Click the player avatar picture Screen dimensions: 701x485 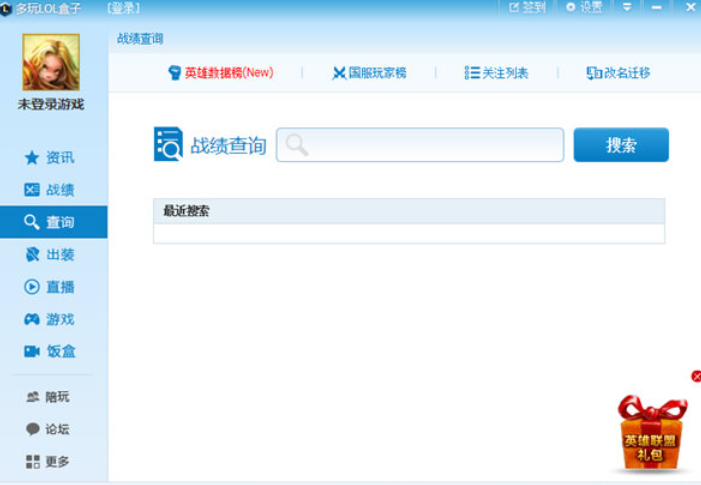(51, 62)
